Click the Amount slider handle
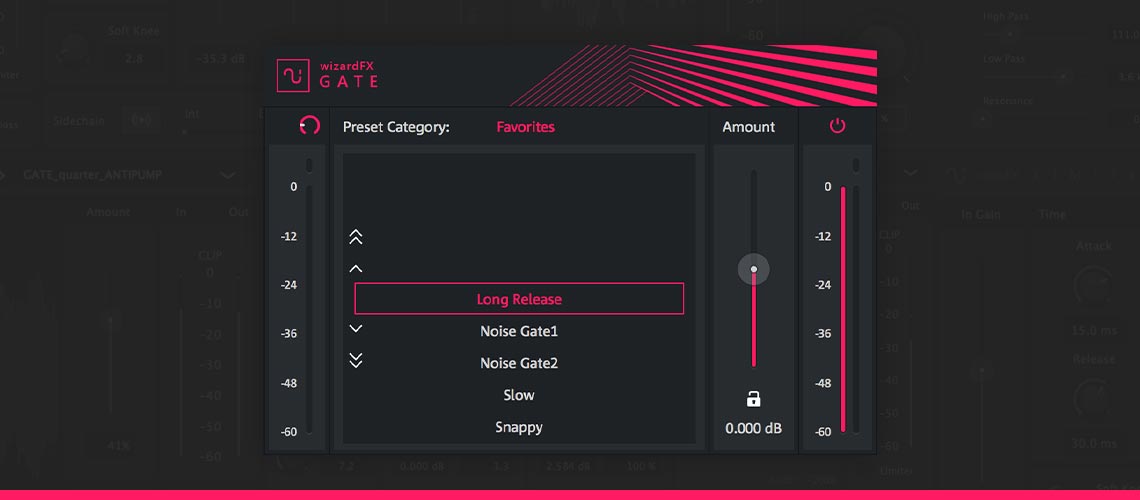This screenshot has width=1140, height=500. (x=754, y=269)
